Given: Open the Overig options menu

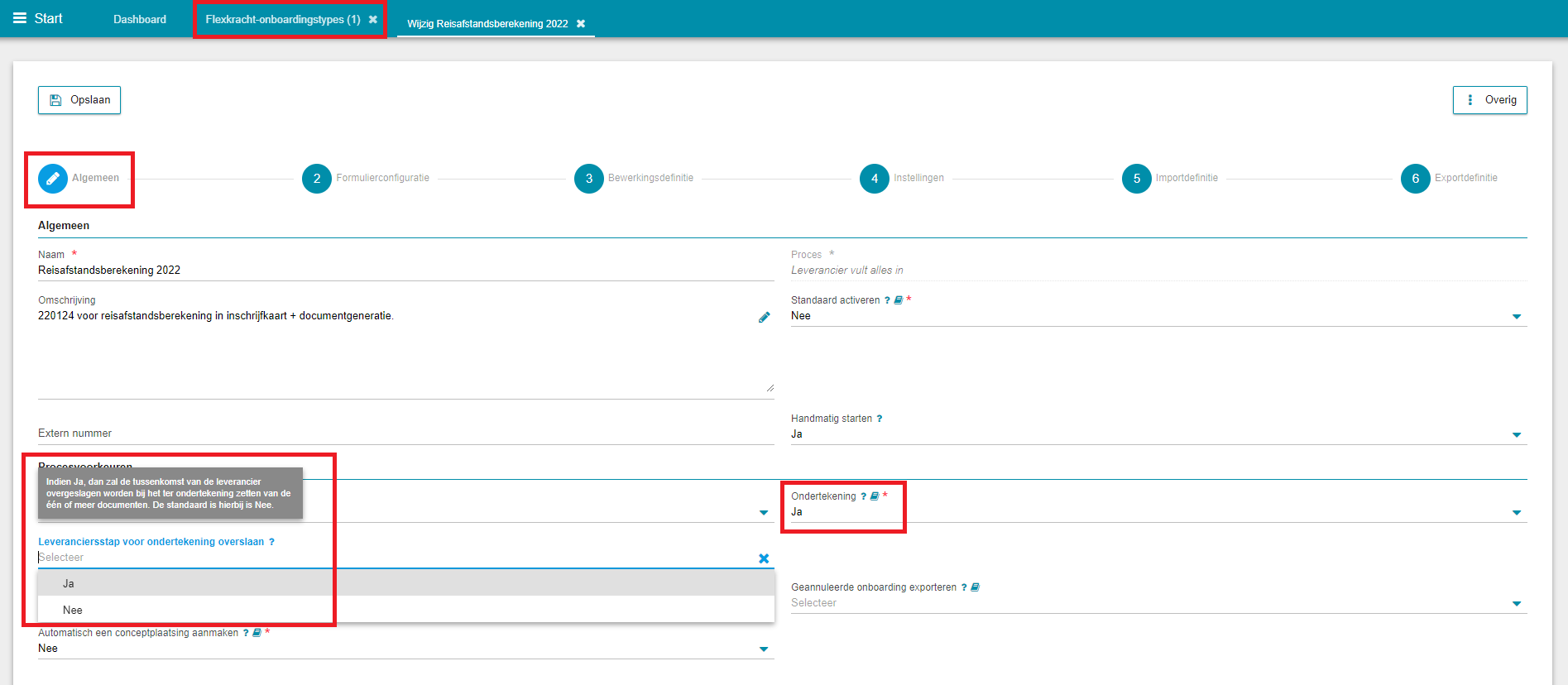Looking at the screenshot, I should (1490, 100).
